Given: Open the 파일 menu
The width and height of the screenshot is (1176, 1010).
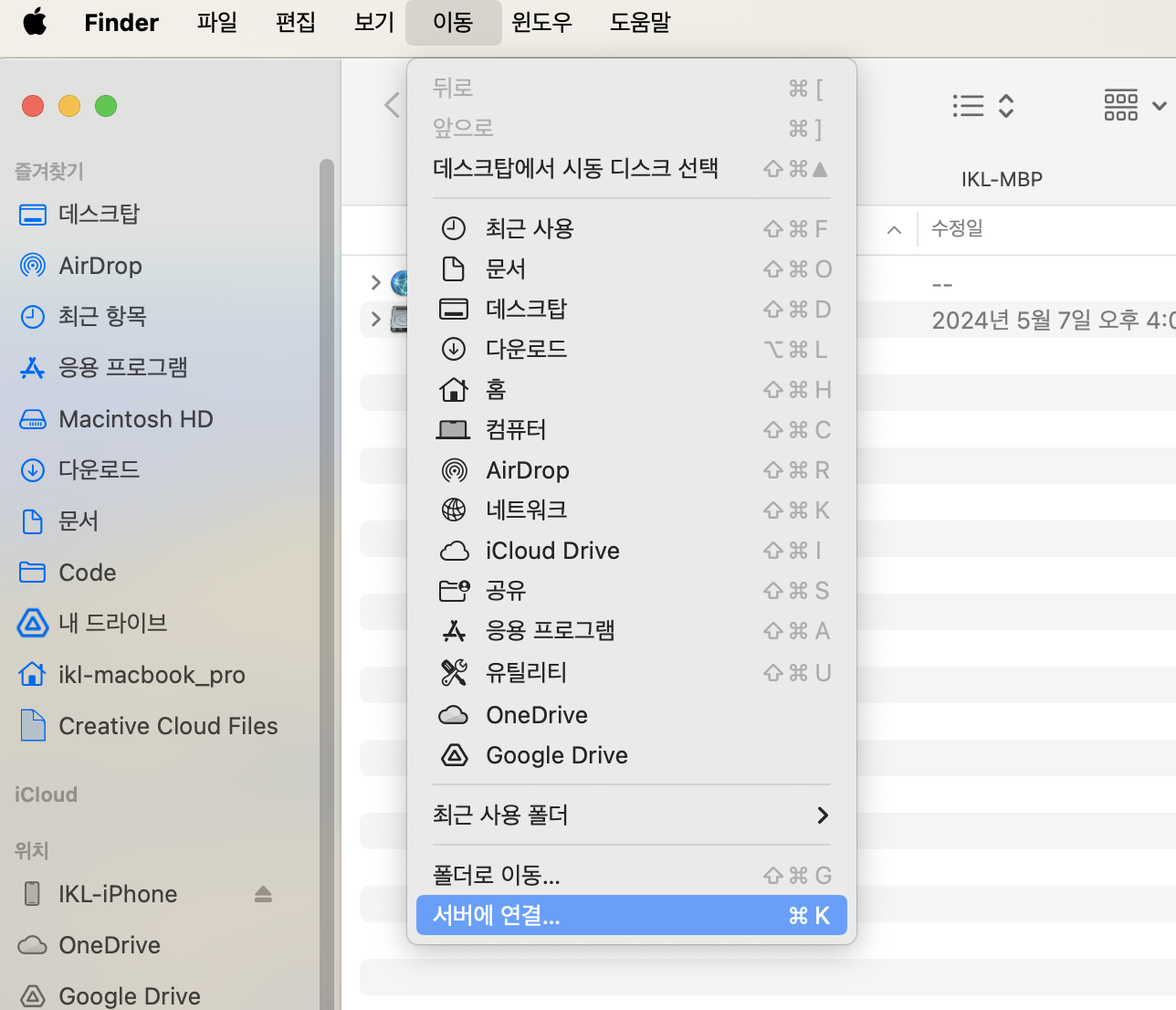Looking at the screenshot, I should 217,22.
